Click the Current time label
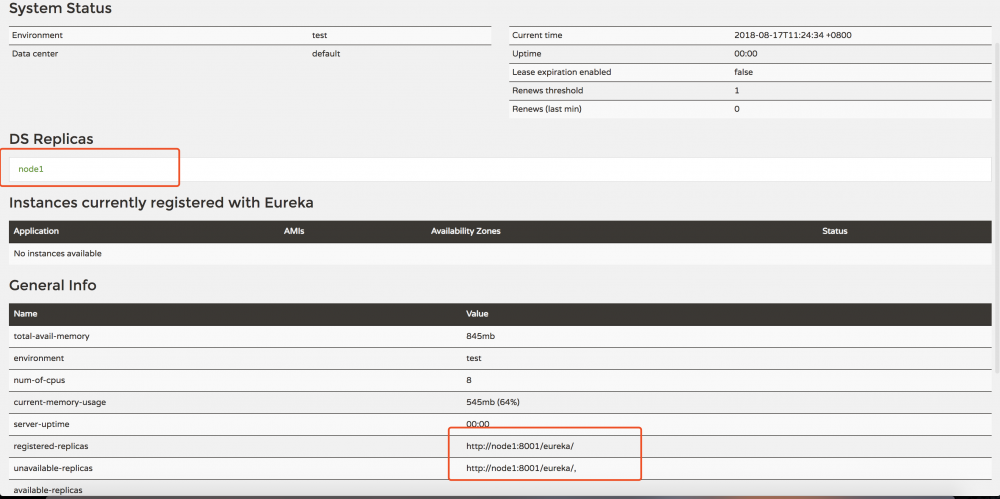The width and height of the screenshot is (1000, 499). point(537,36)
